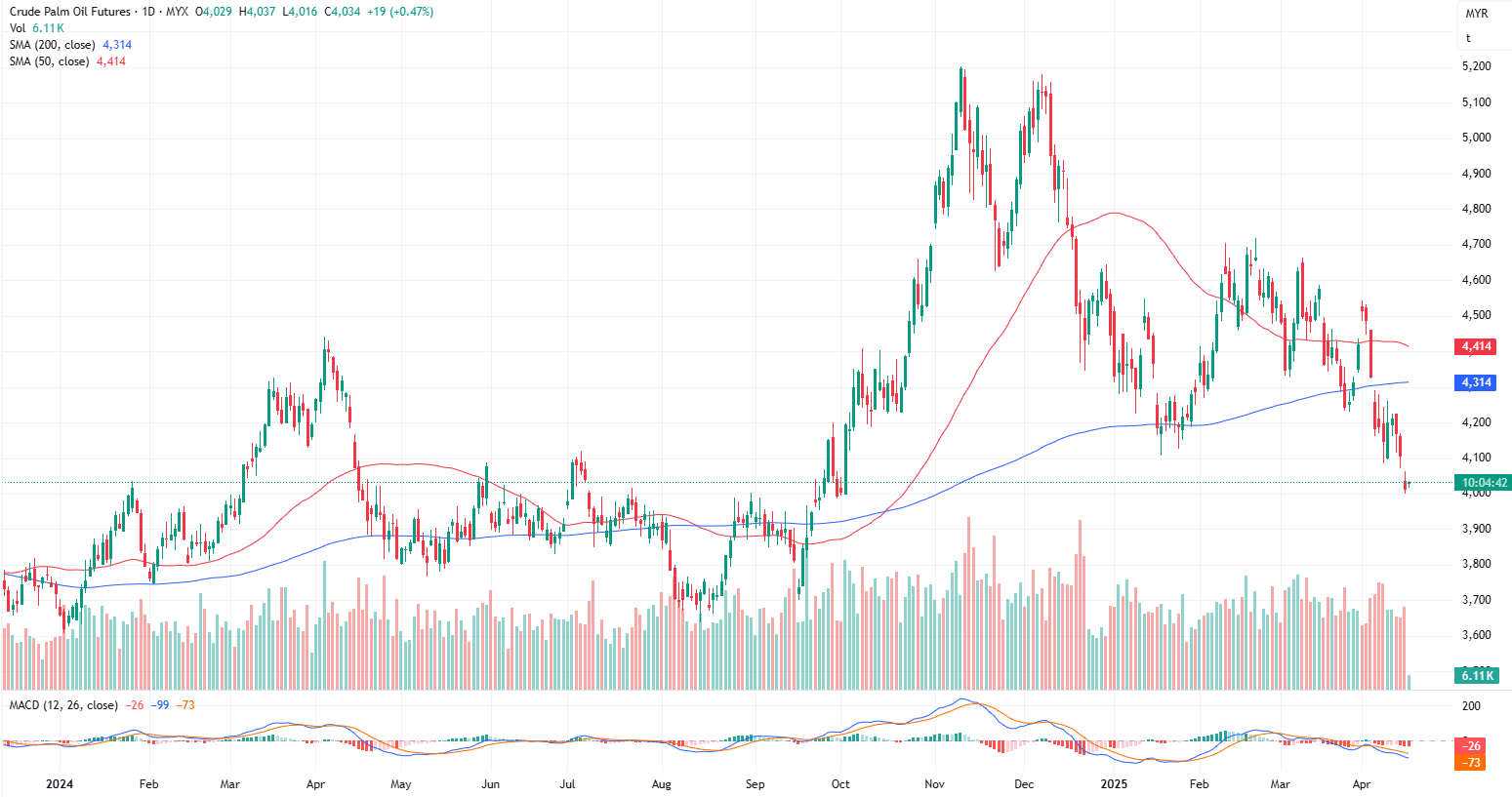Click the 6.11K volume value label

pos(1477,675)
